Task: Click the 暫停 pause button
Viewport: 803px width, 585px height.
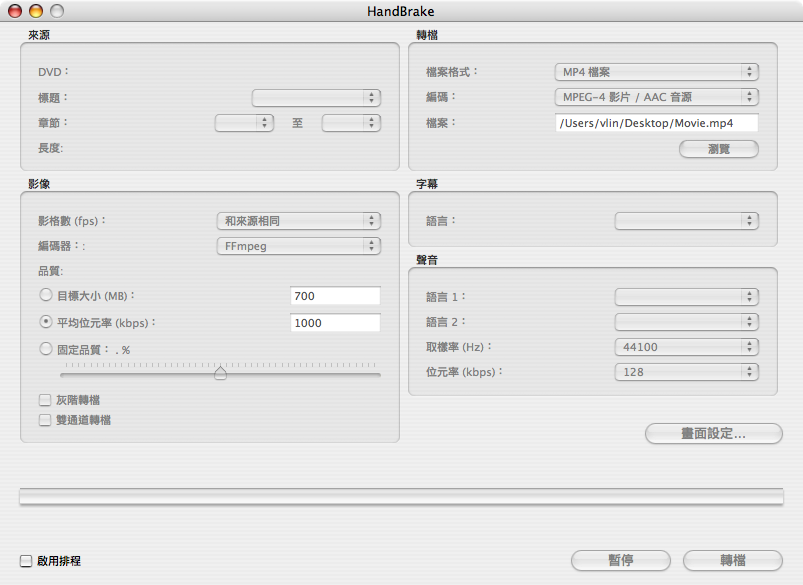Action: click(x=621, y=560)
